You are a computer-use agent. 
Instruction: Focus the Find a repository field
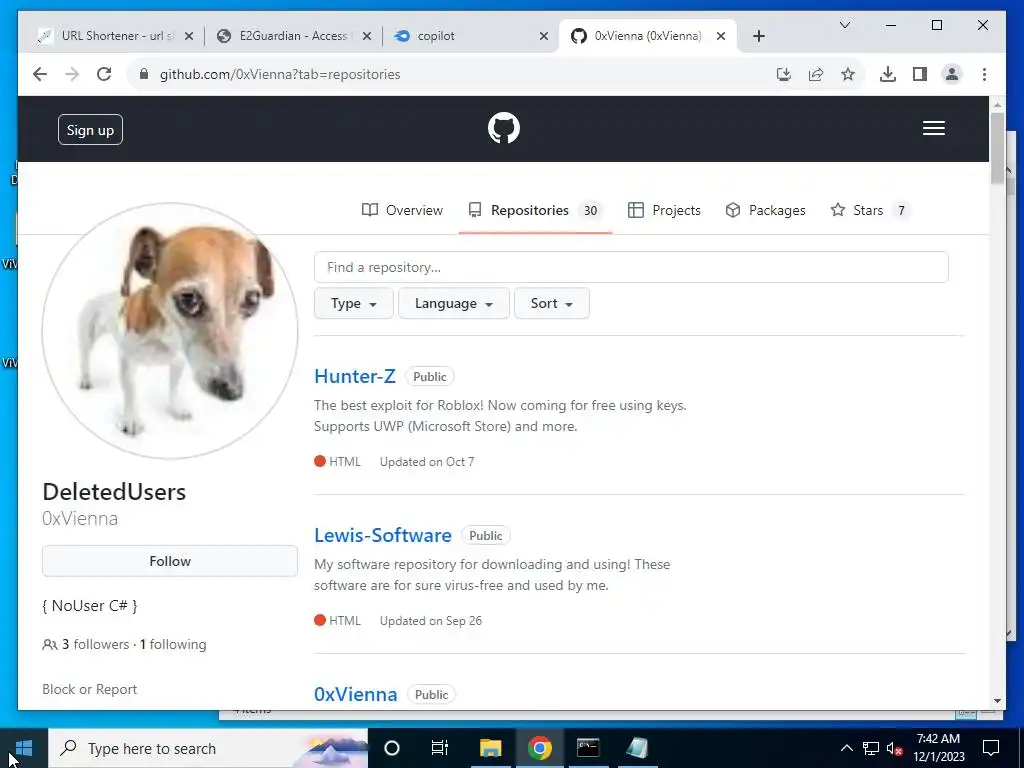click(631, 267)
